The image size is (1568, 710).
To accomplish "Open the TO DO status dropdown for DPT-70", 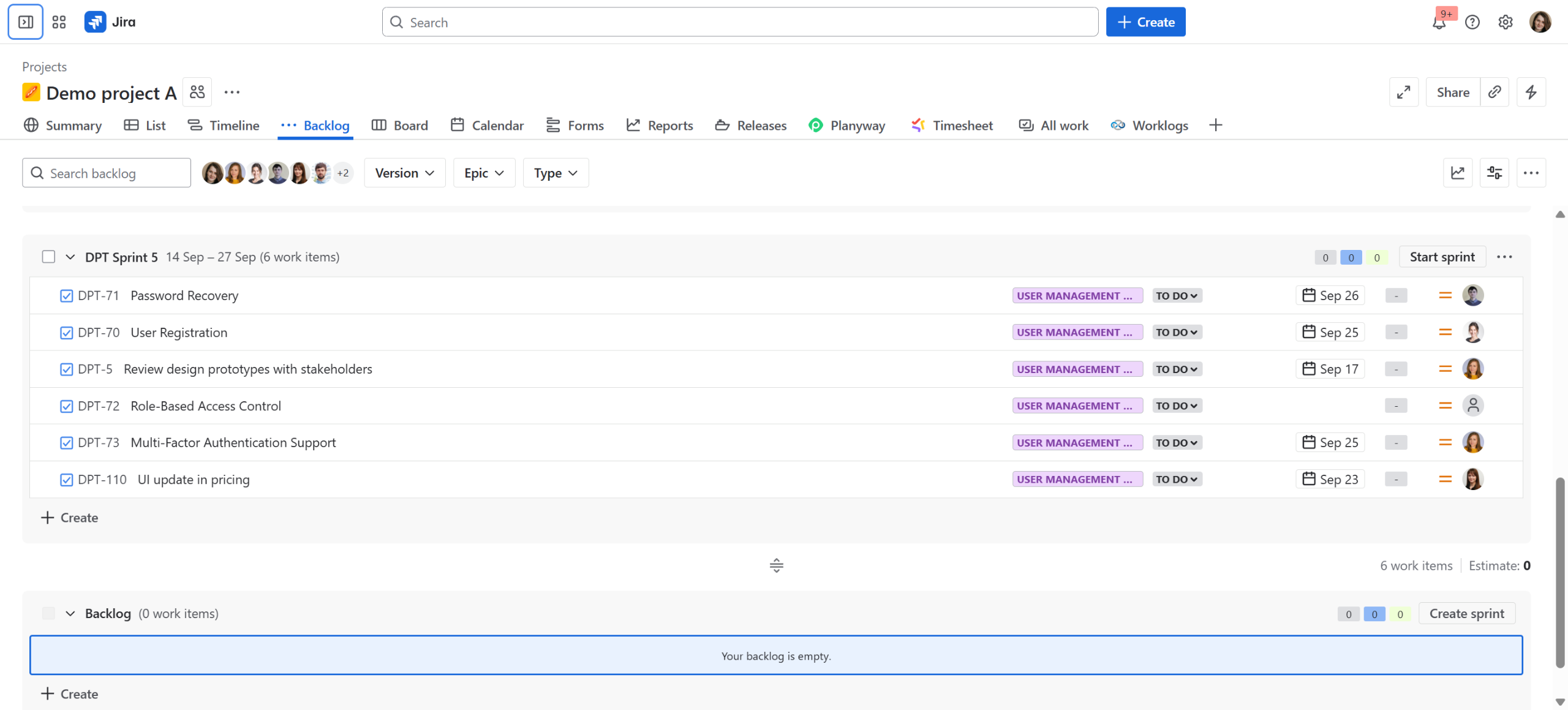I will 1177,332.
